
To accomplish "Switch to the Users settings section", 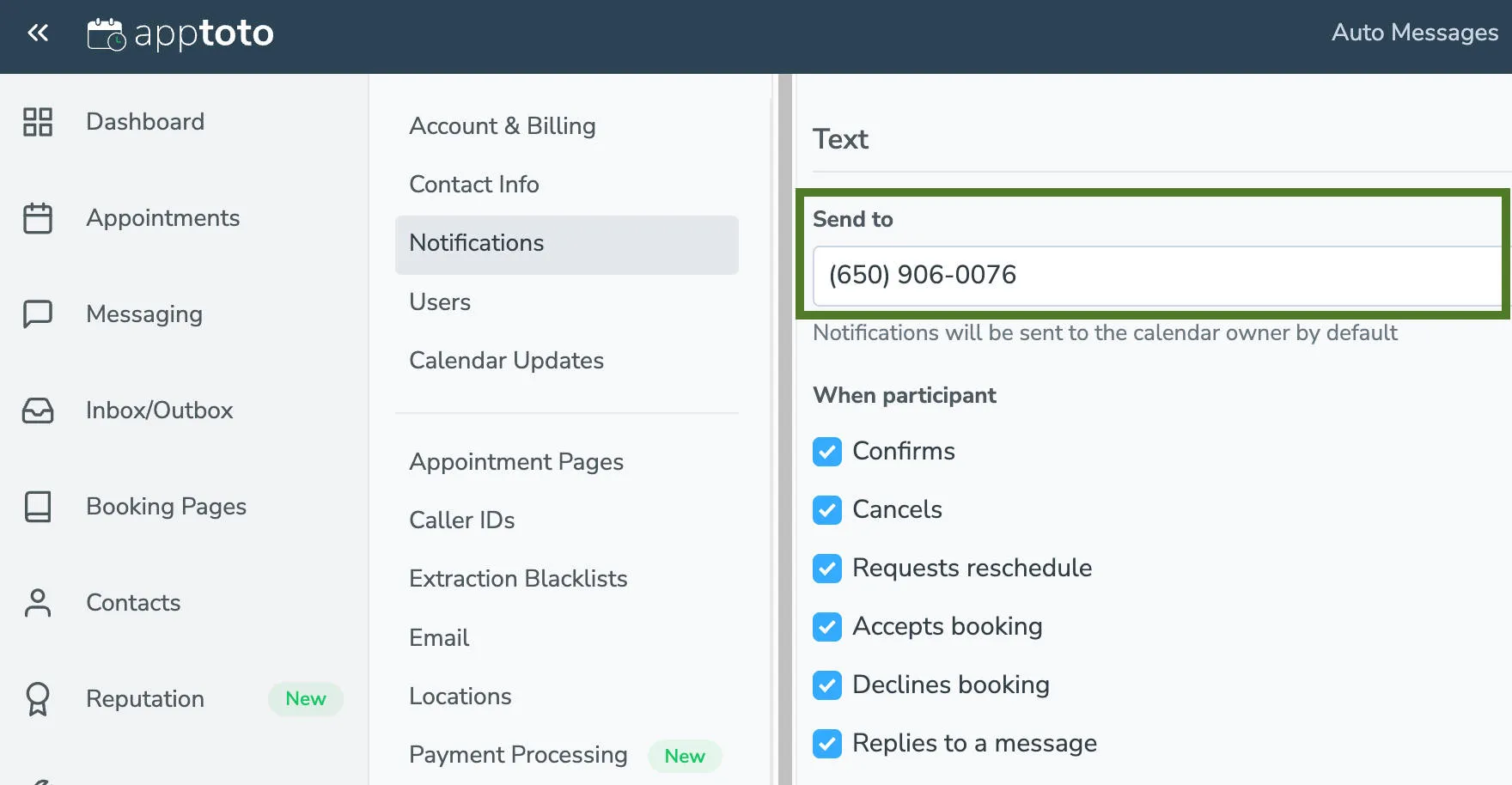I will (x=440, y=302).
